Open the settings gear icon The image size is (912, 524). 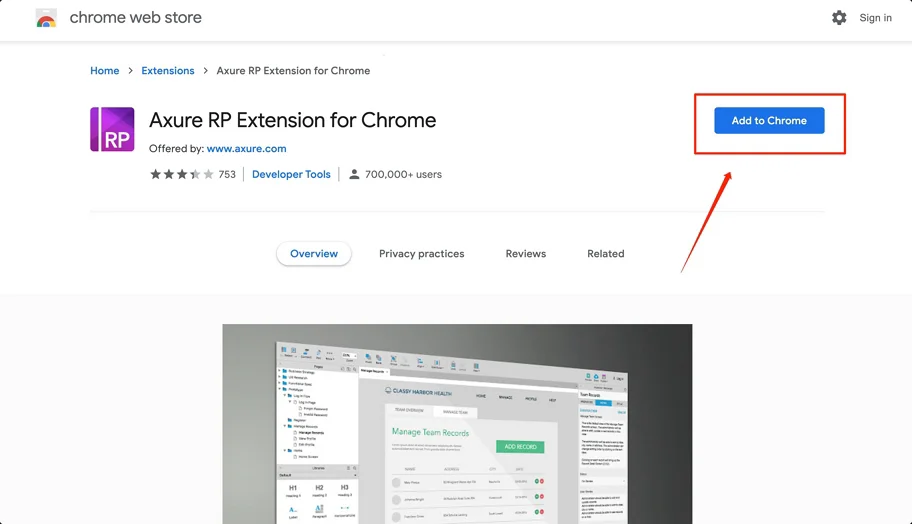point(839,17)
